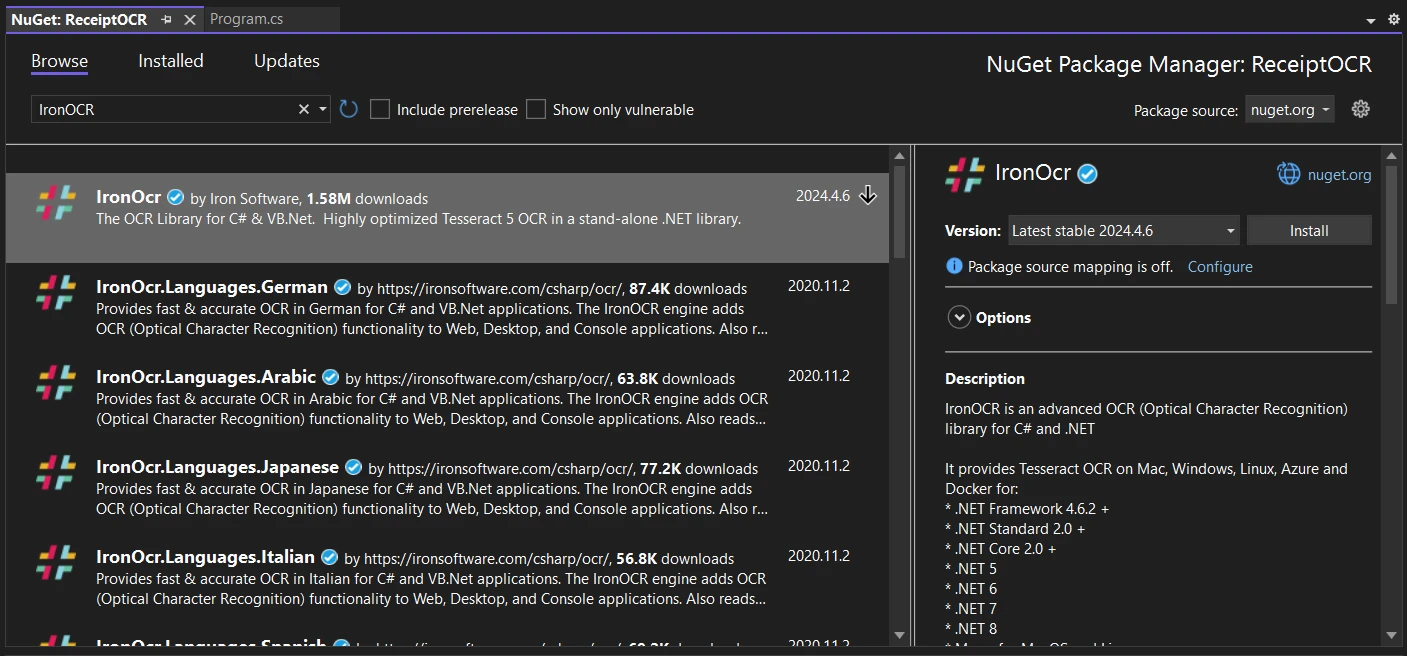The height and width of the screenshot is (656, 1407).
Task: Close the NuGet: ReceiptOCR tab
Action: click(190, 19)
